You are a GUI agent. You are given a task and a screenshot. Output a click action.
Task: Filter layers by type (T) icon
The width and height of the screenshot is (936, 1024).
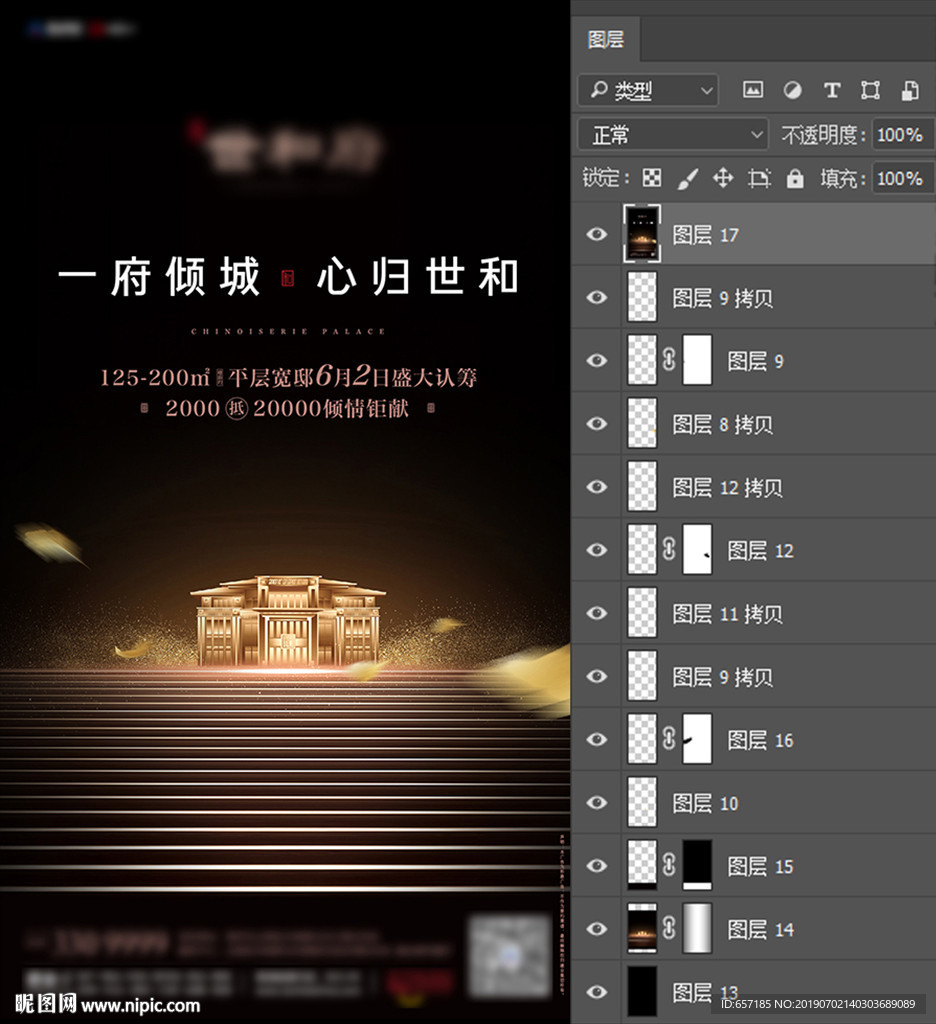coord(831,89)
